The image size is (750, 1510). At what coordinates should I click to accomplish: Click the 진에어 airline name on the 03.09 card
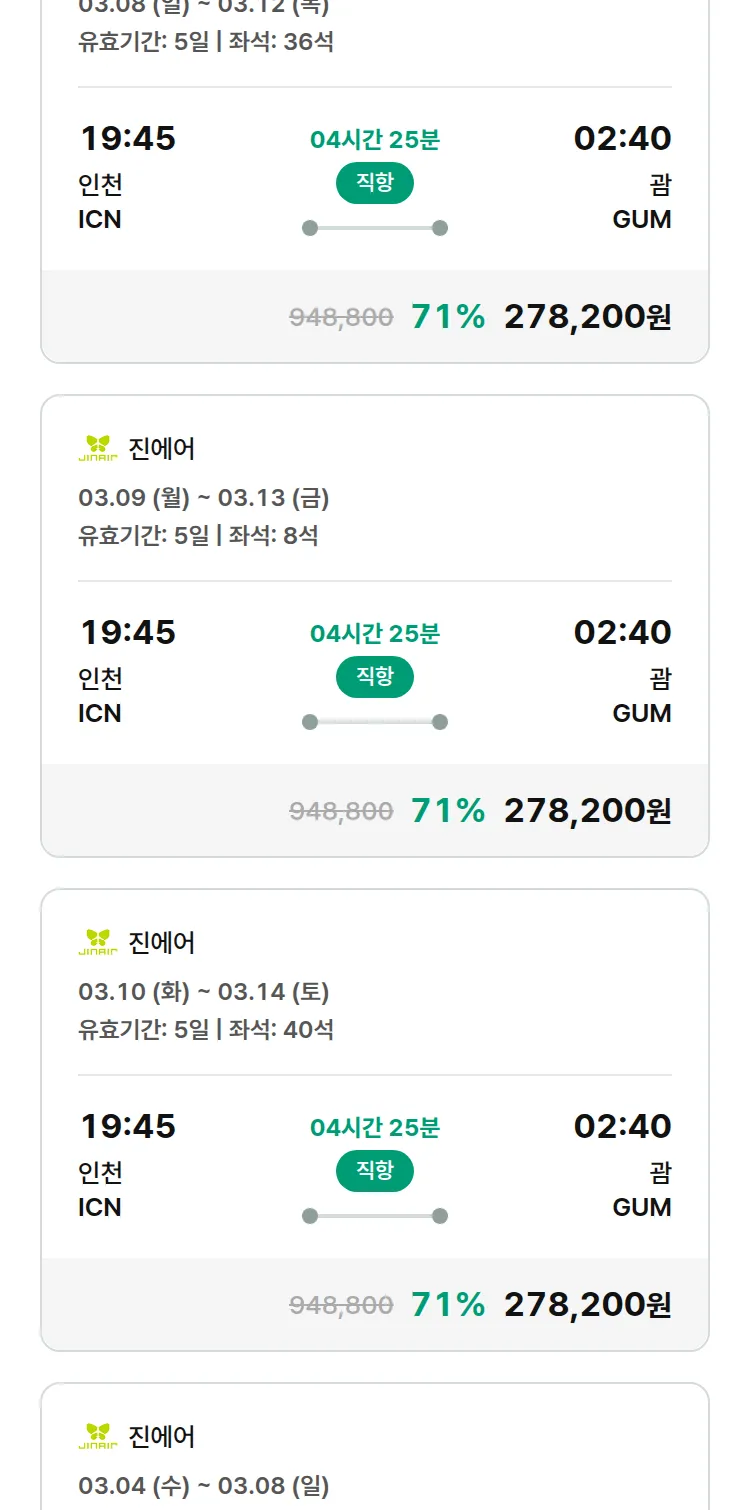(x=162, y=449)
